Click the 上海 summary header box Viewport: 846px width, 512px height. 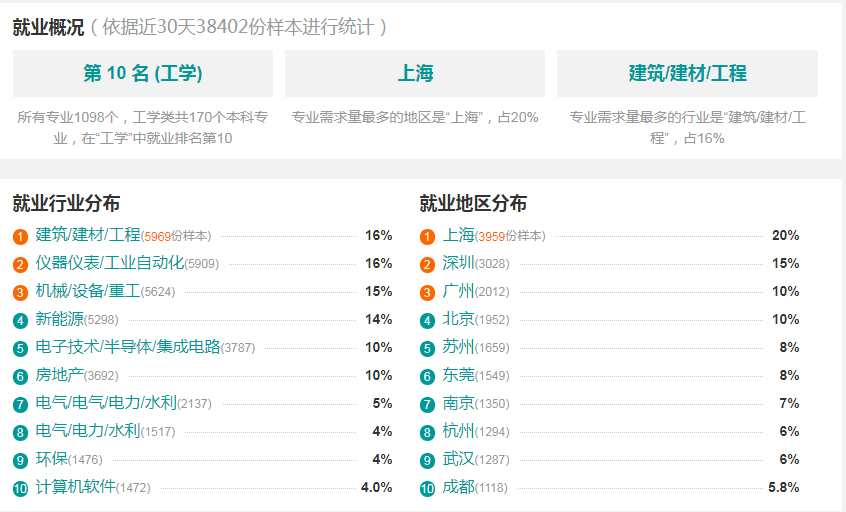pos(415,73)
